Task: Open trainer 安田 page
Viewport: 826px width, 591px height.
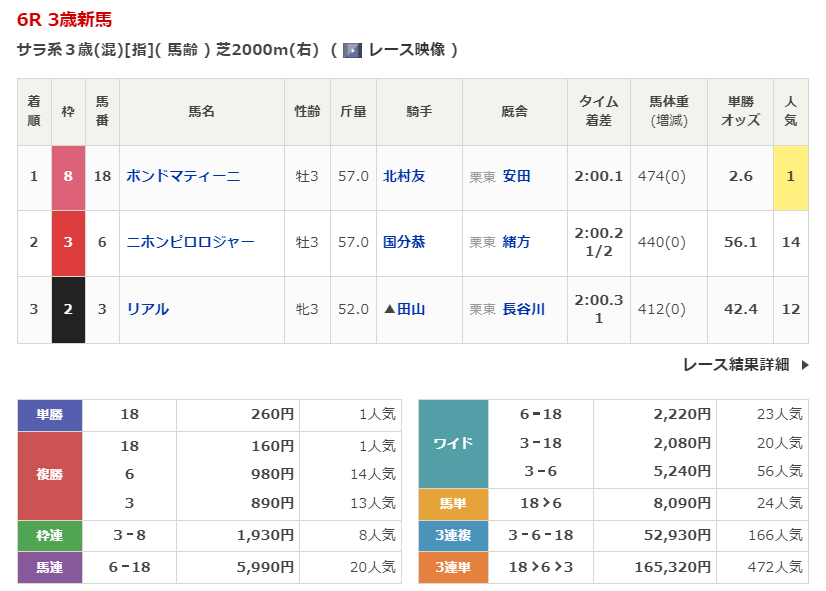Action: pyautogui.click(x=516, y=176)
